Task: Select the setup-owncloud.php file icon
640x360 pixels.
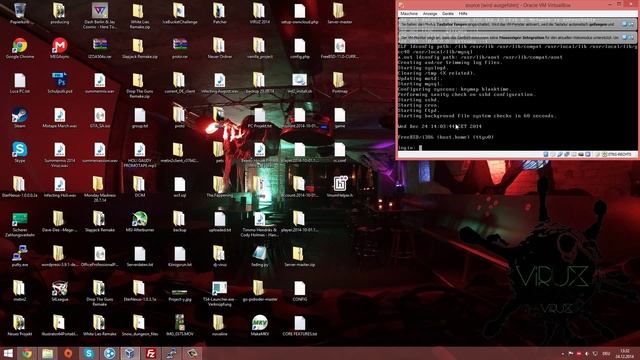Action: [300, 14]
